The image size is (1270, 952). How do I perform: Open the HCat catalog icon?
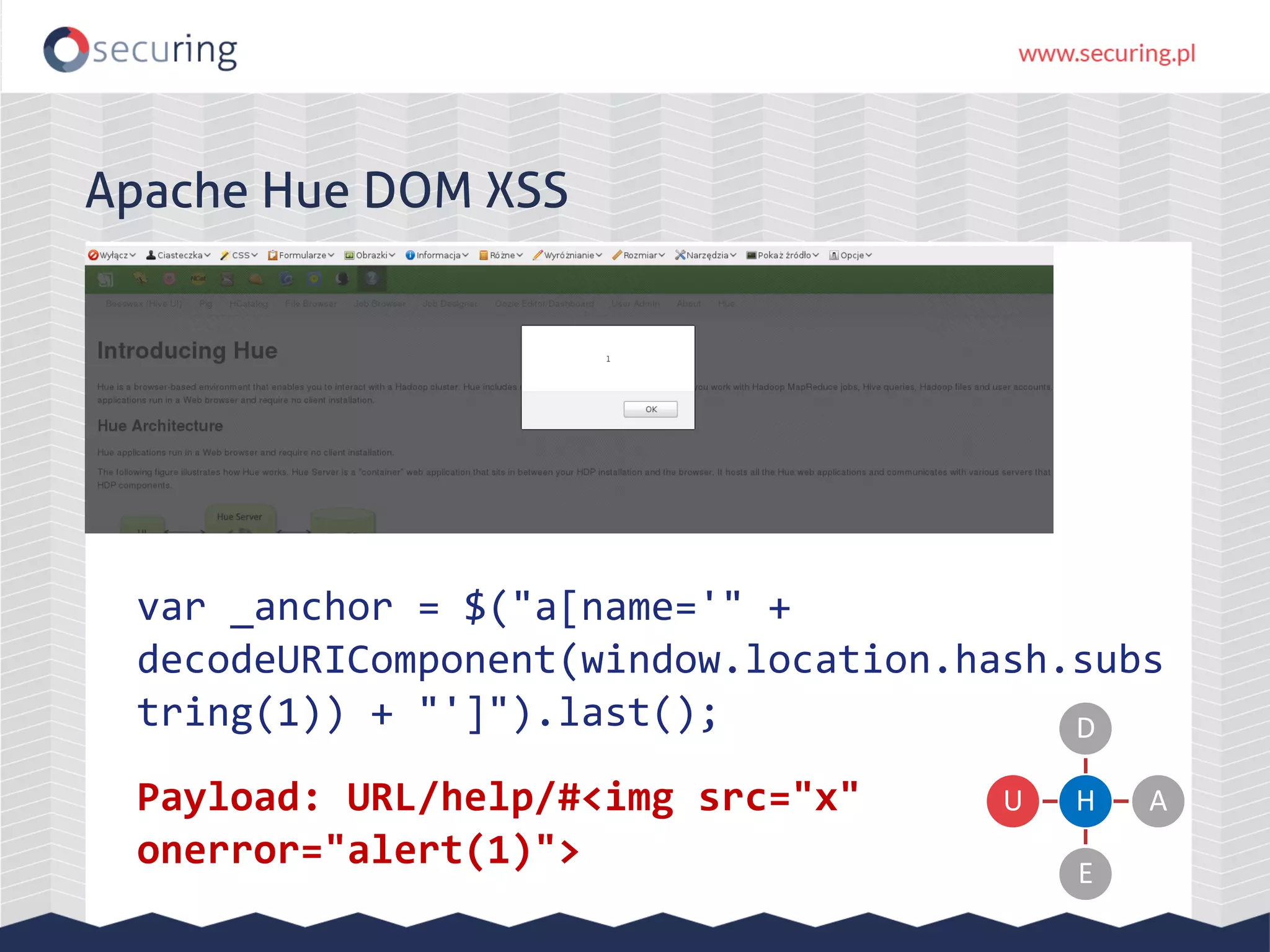tap(198, 279)
